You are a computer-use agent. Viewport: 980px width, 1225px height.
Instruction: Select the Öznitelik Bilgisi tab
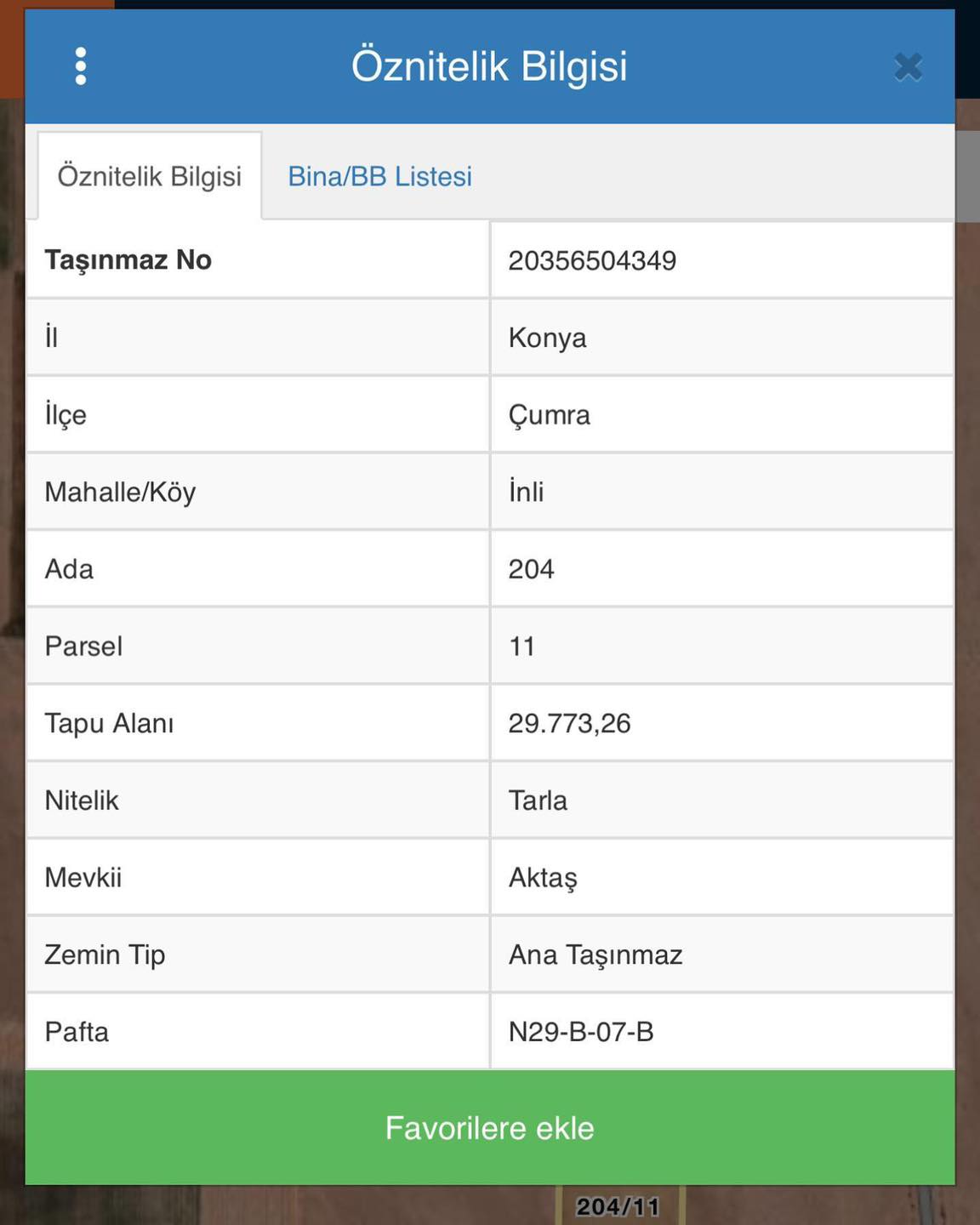[150, 176]
